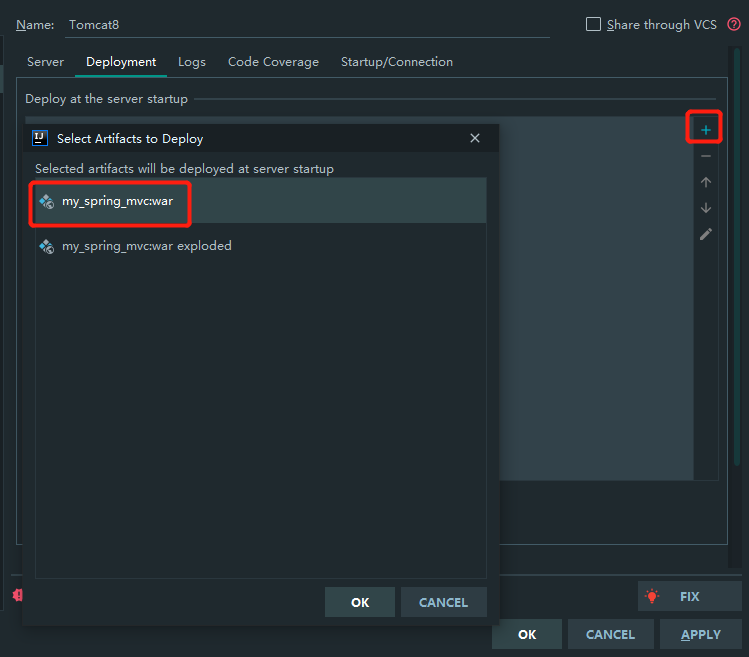
Task: Select the Deployment tab
Action: coord(121,62)
